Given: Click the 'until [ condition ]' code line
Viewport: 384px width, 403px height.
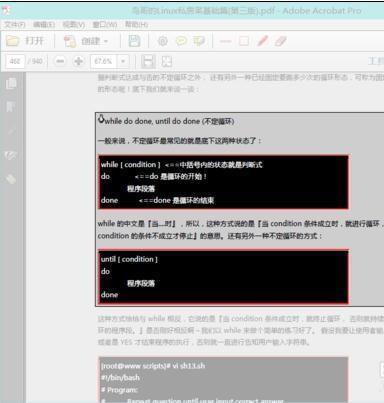Looking at the screenshot, I should (x=129, y=259).
